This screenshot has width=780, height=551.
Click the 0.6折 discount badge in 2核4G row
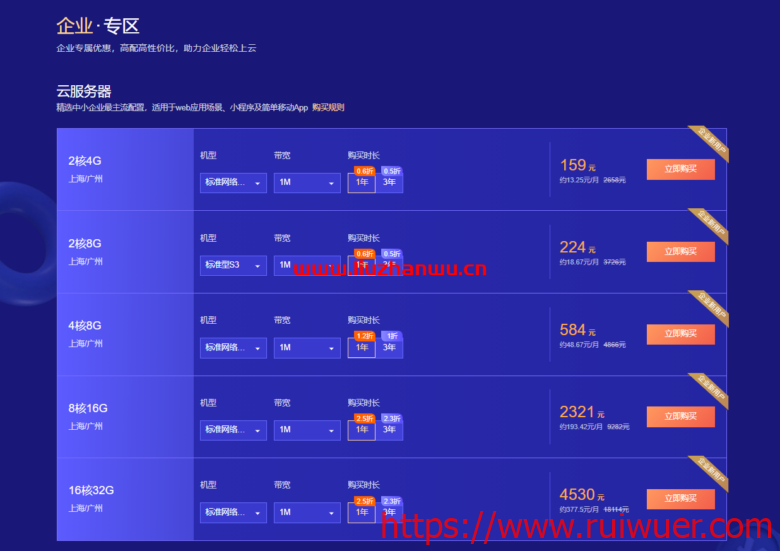365,171
